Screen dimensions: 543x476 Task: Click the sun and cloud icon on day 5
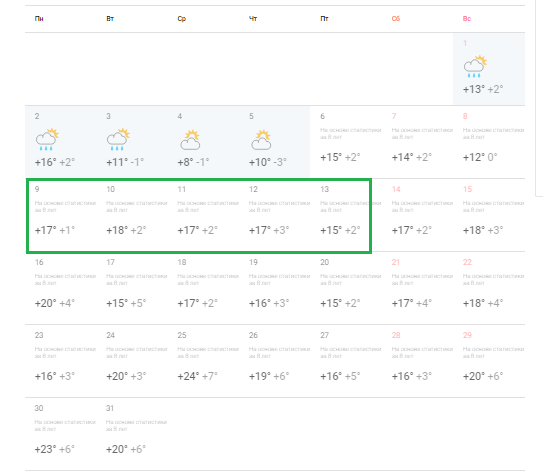[x=261, y=140]
